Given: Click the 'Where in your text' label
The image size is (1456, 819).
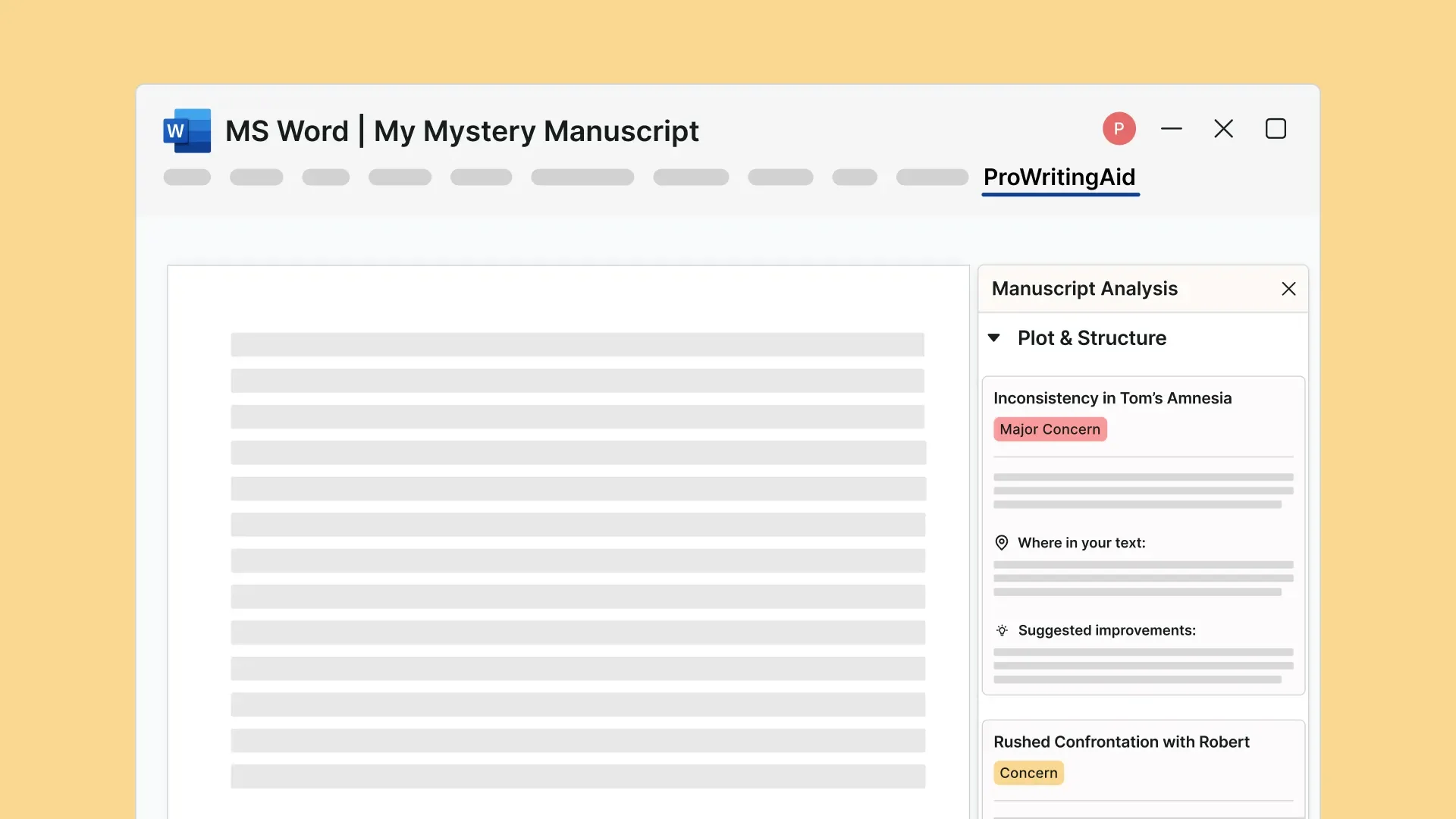Looking at the screenshot, I should [x=1082, y=542].
